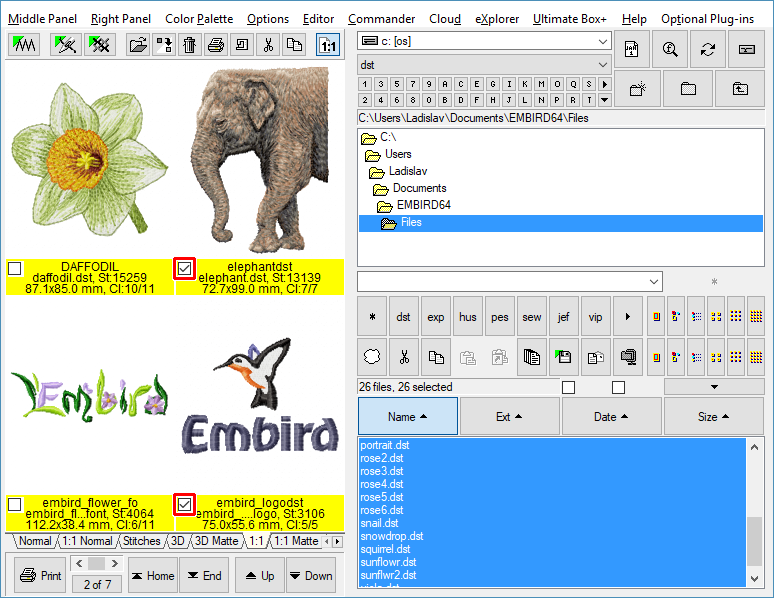This screenshot has height=598, width=774.
Task: Select the Documents folder in tree
Action: (419, 188)
